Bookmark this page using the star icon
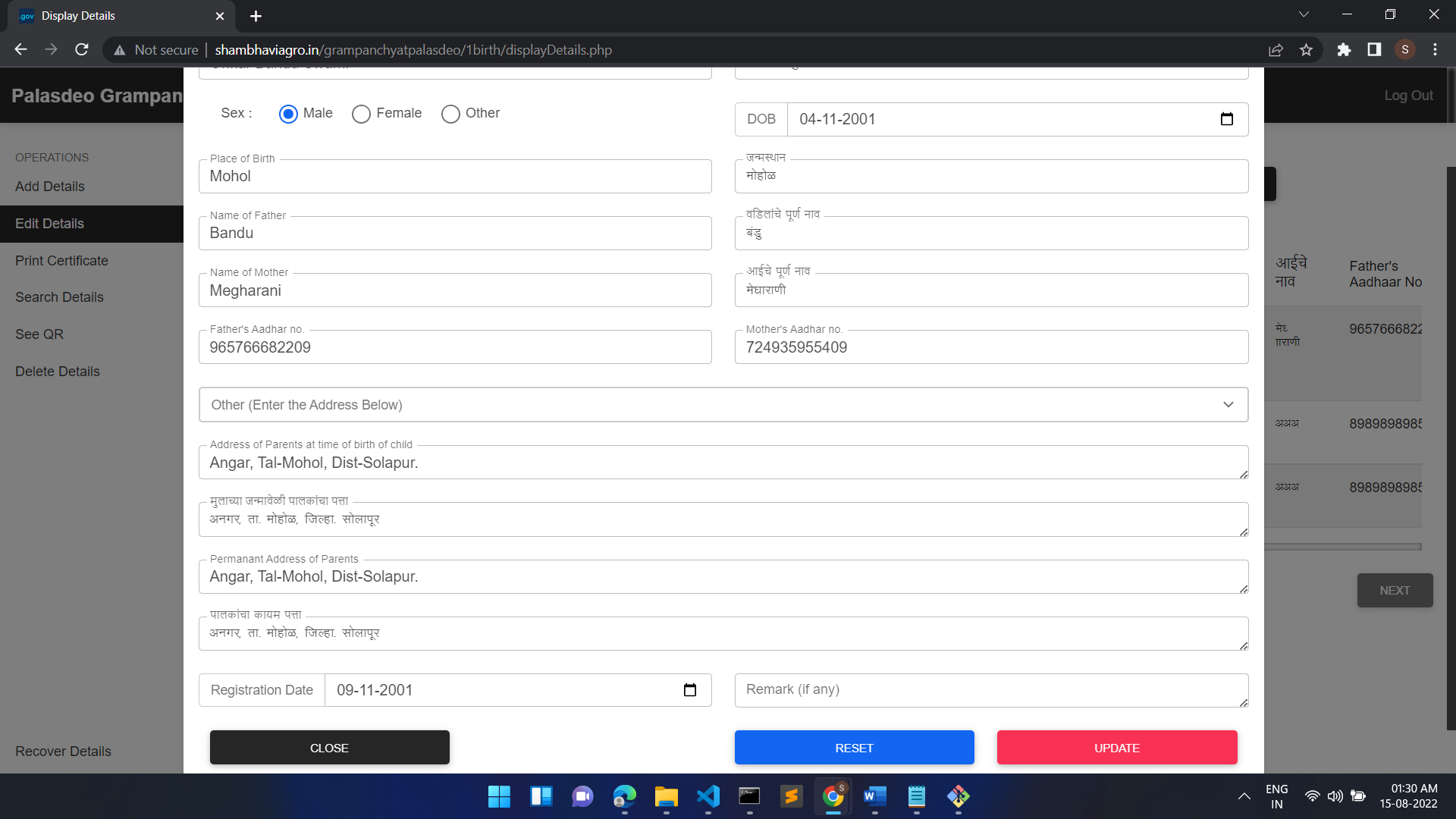1456x819 pixels. tap(1307, 49)
